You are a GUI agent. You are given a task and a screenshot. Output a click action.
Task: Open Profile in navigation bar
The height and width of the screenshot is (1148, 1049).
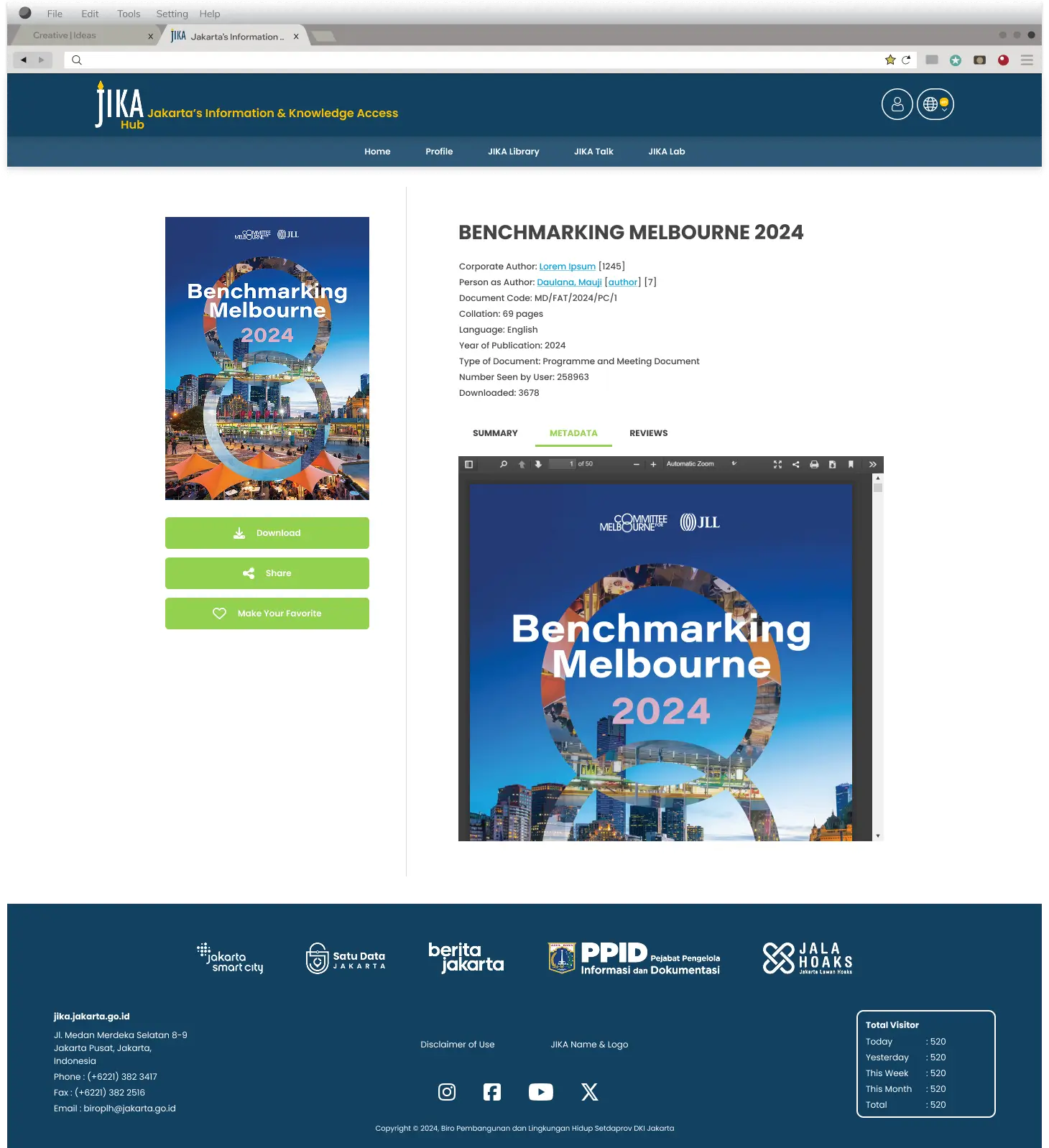coord(439,152)
